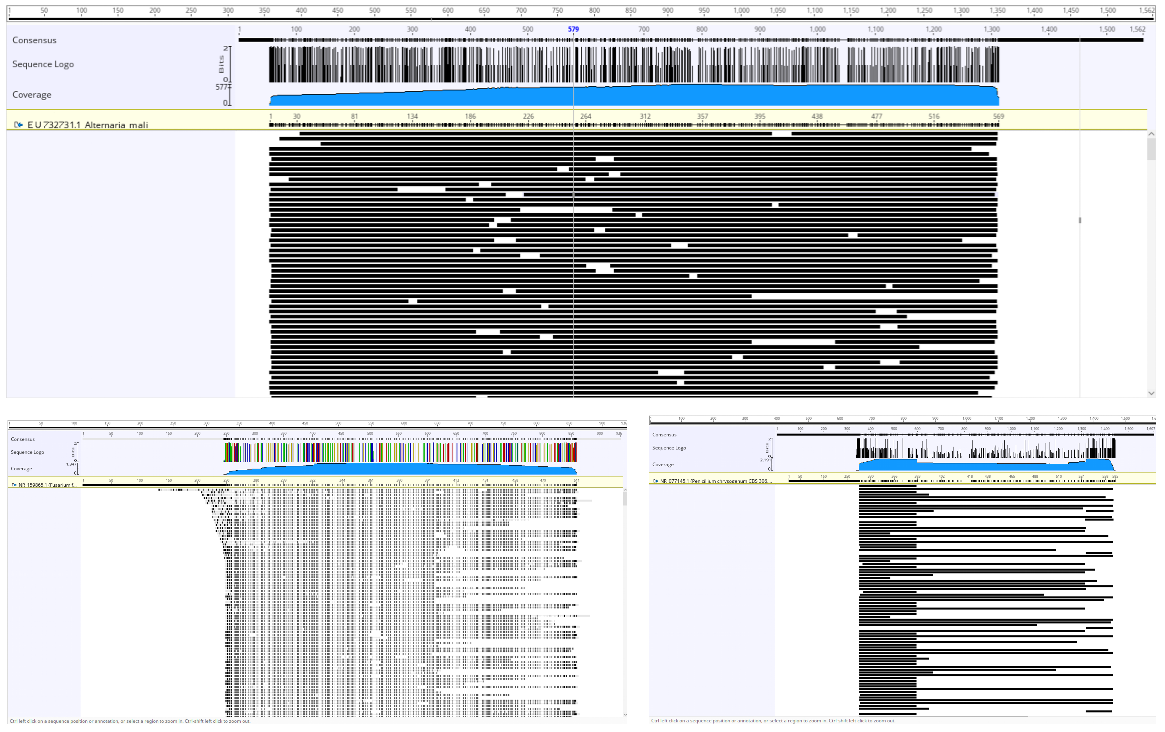Click the blue coverage graph in bottom-left panel
This screenshot has height=732, width=1165.
tap(400, 468)
